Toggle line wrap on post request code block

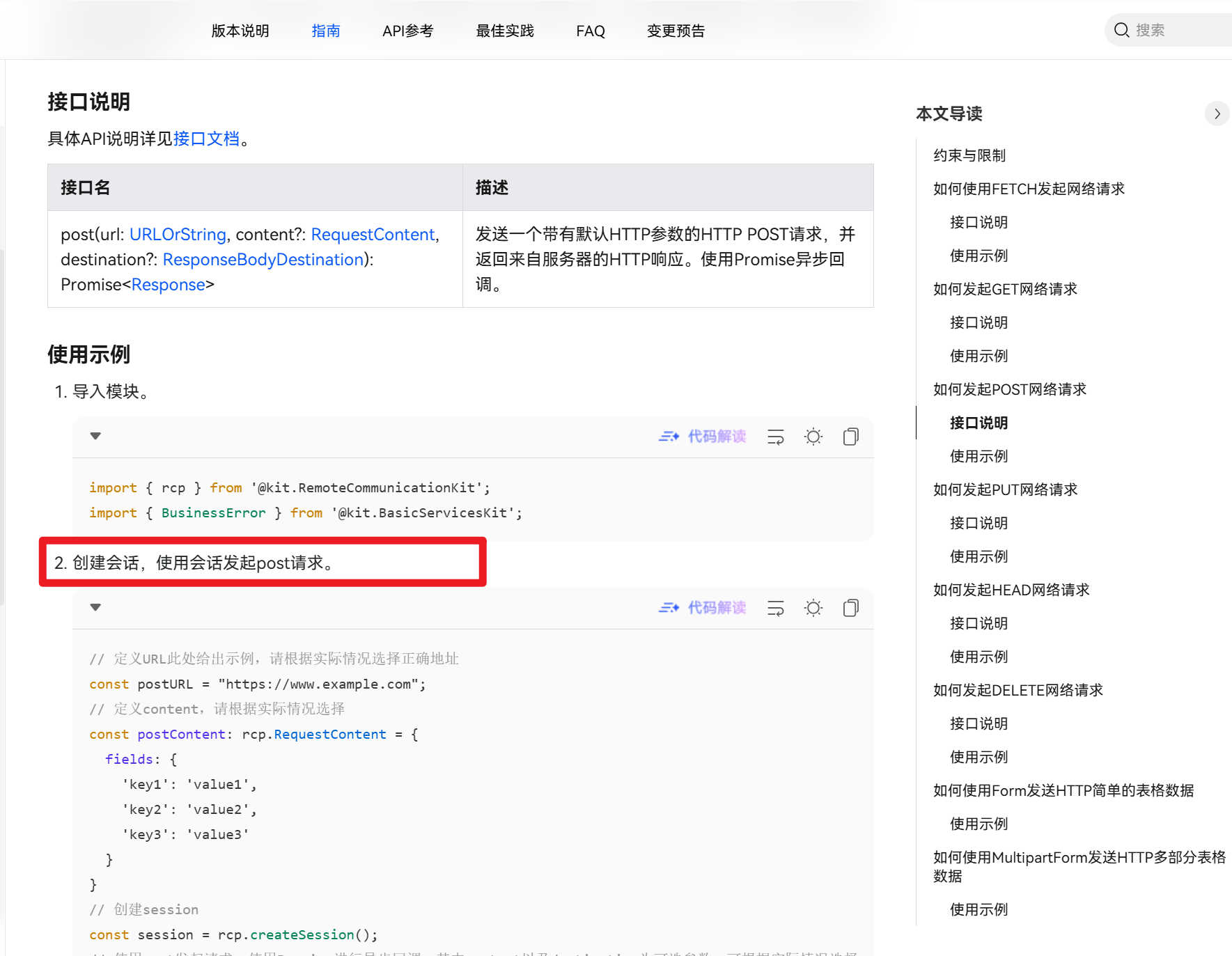(x=775, y=608)
